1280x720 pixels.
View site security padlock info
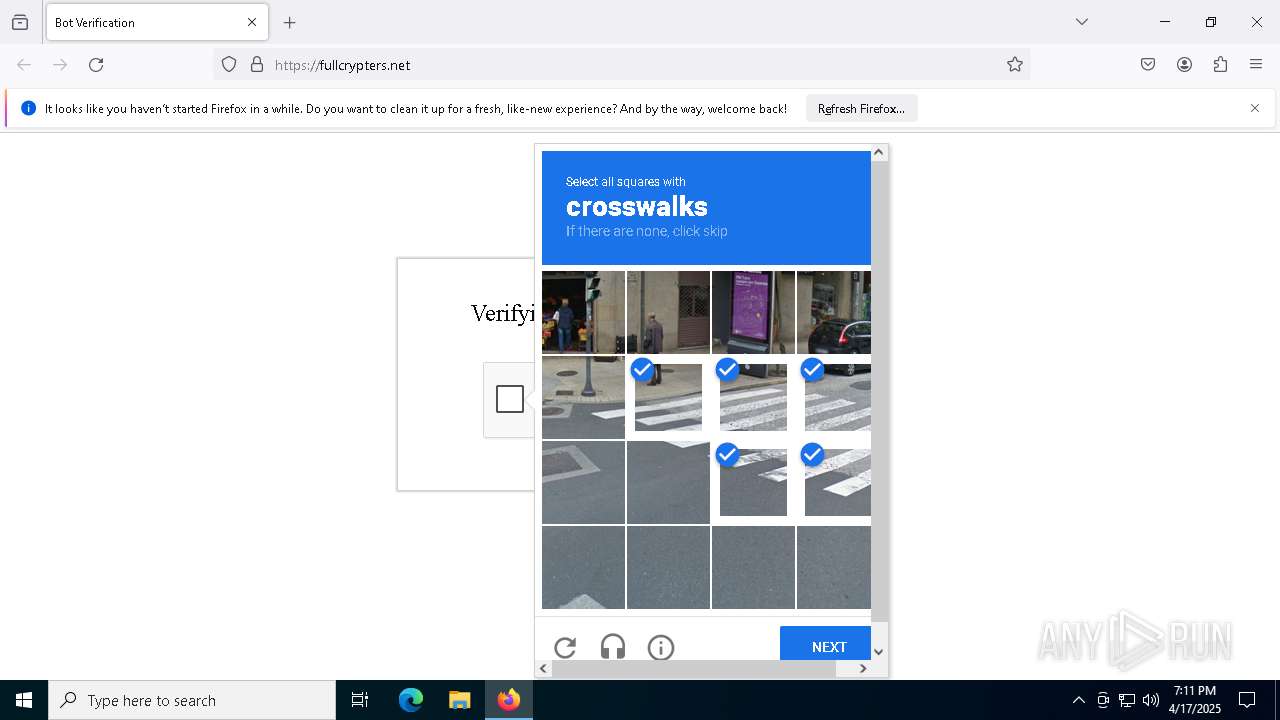(x=257, y=65)
